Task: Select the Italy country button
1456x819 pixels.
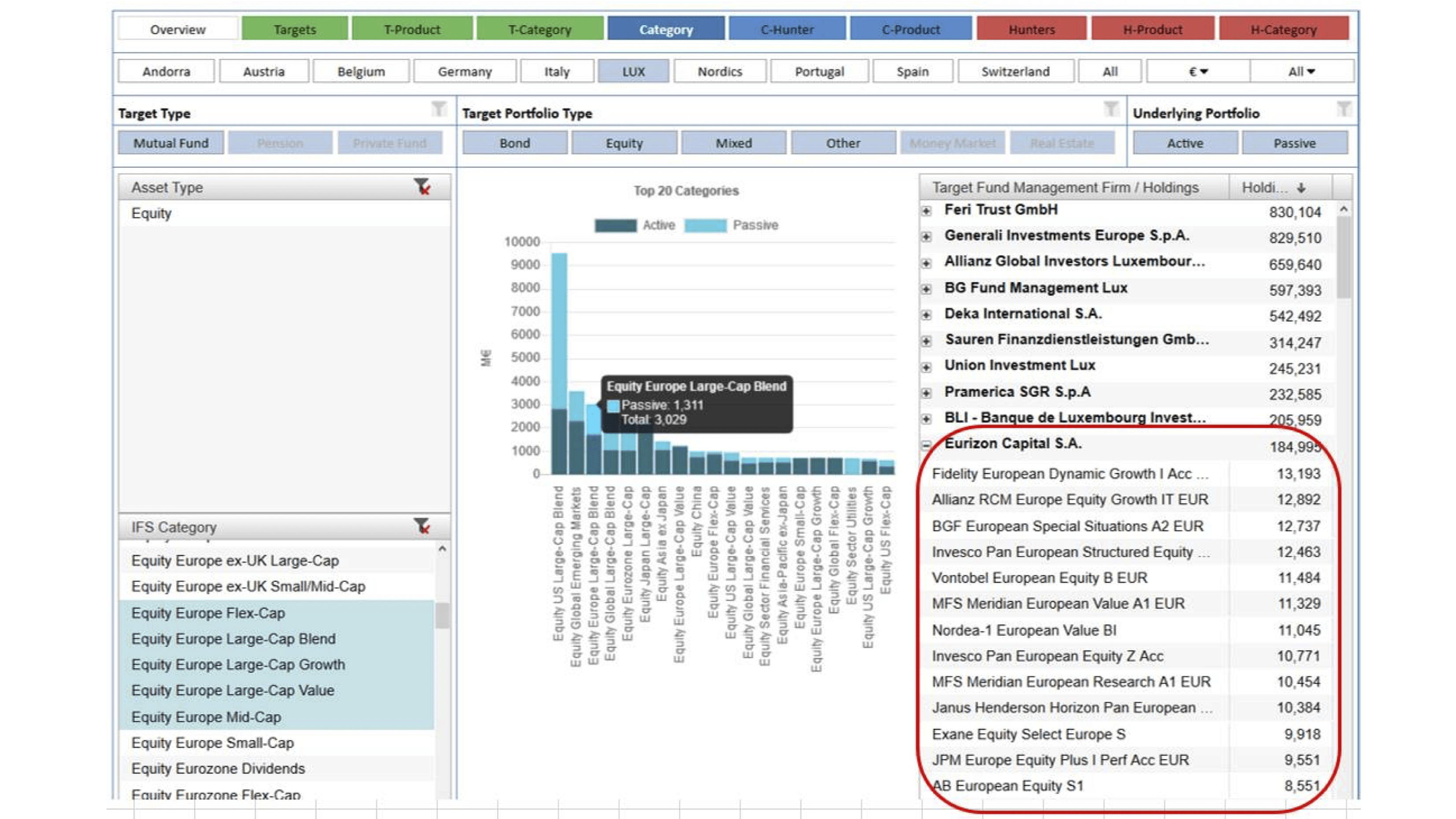Action: 557,71
